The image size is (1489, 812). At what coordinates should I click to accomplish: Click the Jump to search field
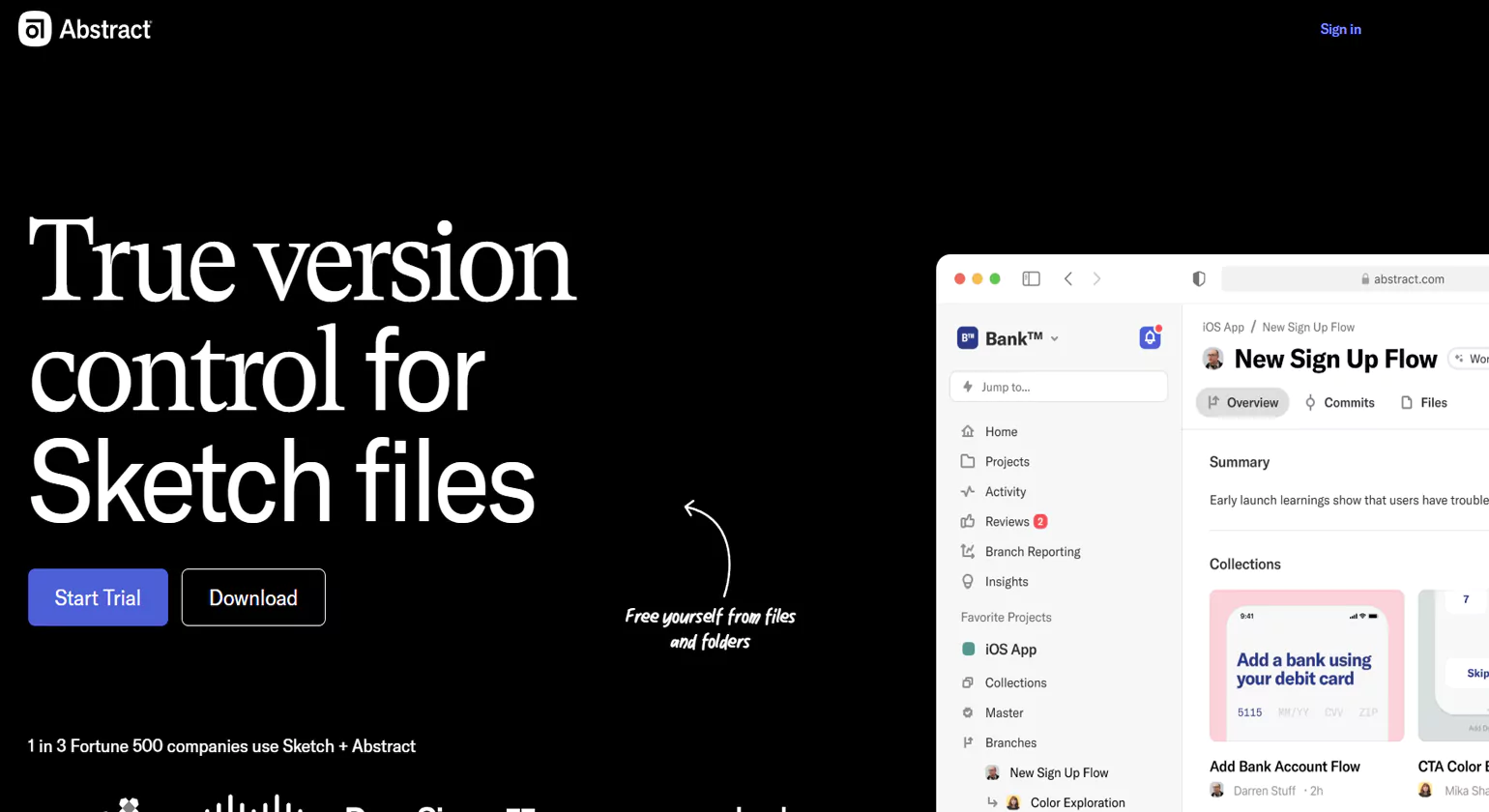click(x=1059, y=387)
